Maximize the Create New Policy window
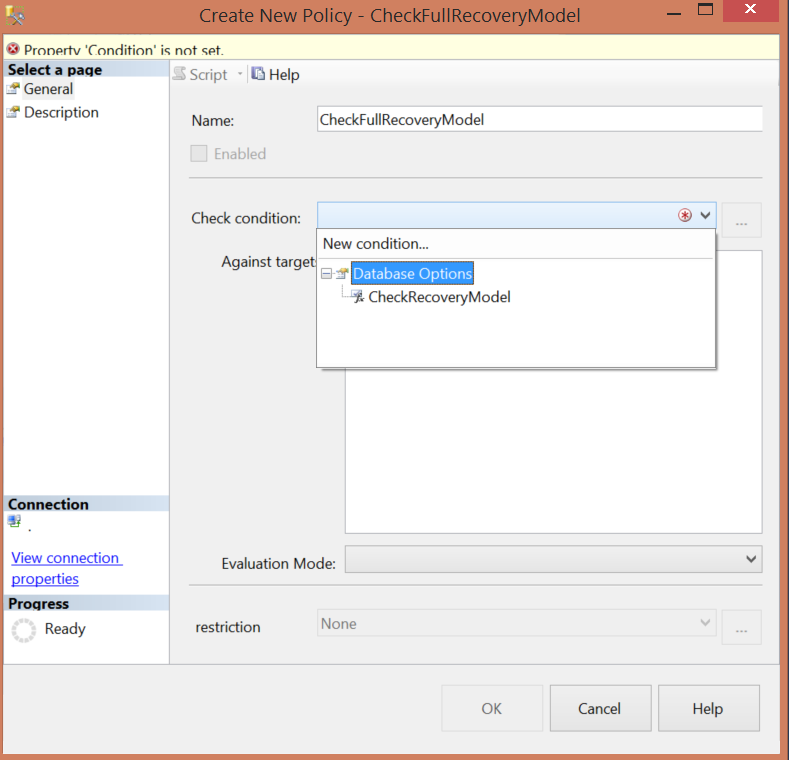This screenshot has height=760, width=789. [705, 10]
